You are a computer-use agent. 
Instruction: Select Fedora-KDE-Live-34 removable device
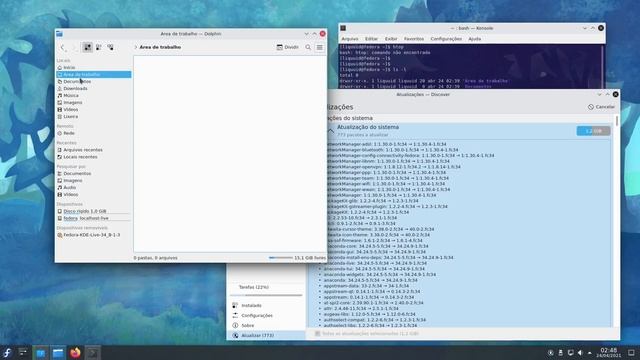coord(93,235)
